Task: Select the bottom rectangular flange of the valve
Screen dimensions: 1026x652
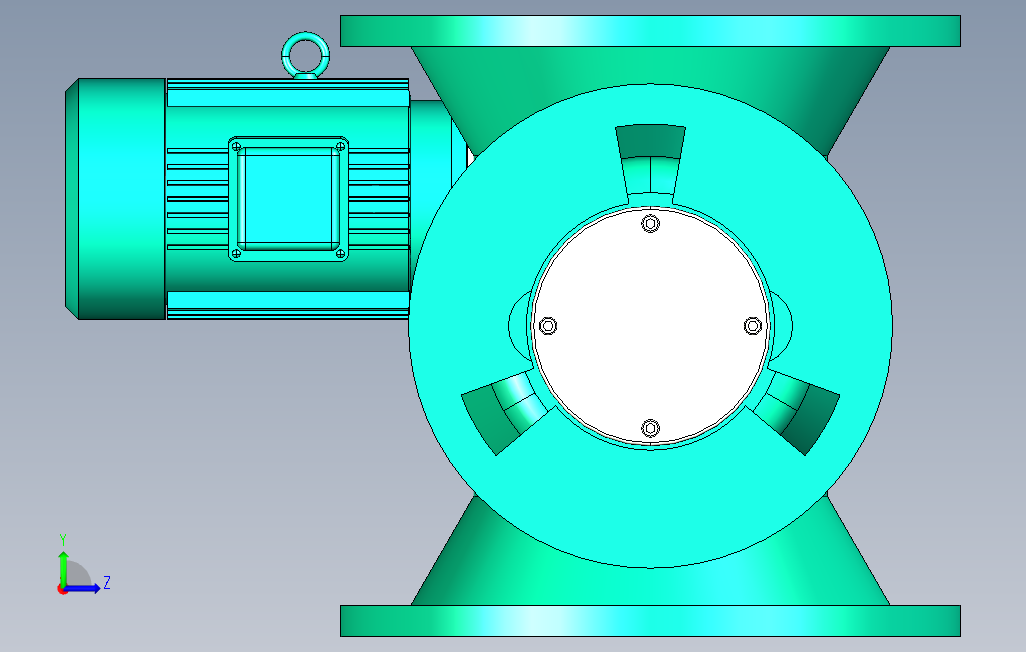Action: pos(650,621)
